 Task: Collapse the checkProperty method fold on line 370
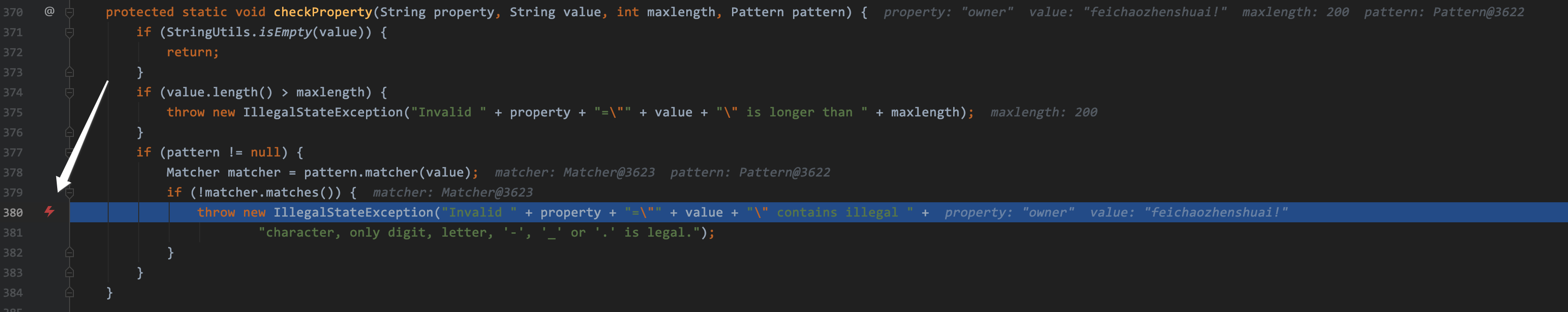click(x=70, y=11)
